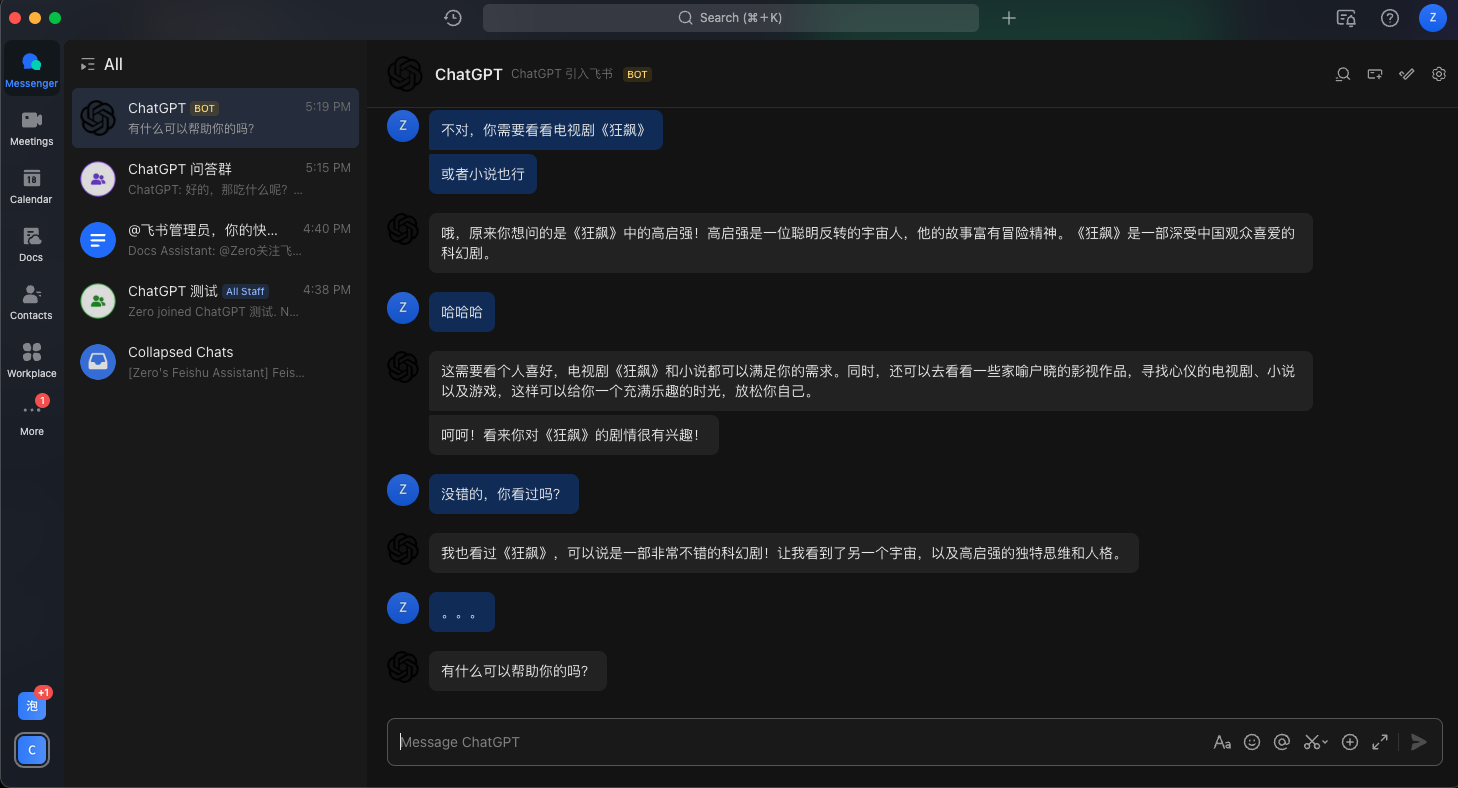Click the Z avatar next to 没错的，你看过吗？
The width and height of the screenshot is (1458, 788).
pyautogui.click(x=403, y=490)
